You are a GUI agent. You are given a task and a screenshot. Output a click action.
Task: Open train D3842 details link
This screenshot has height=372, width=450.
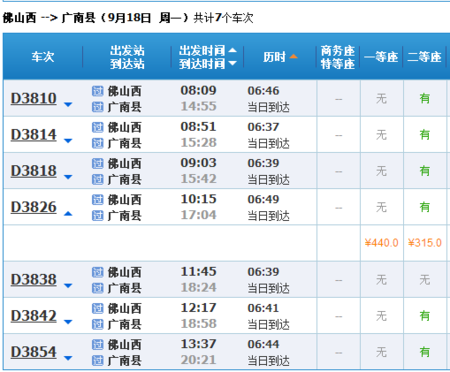[x=34, y=316]
